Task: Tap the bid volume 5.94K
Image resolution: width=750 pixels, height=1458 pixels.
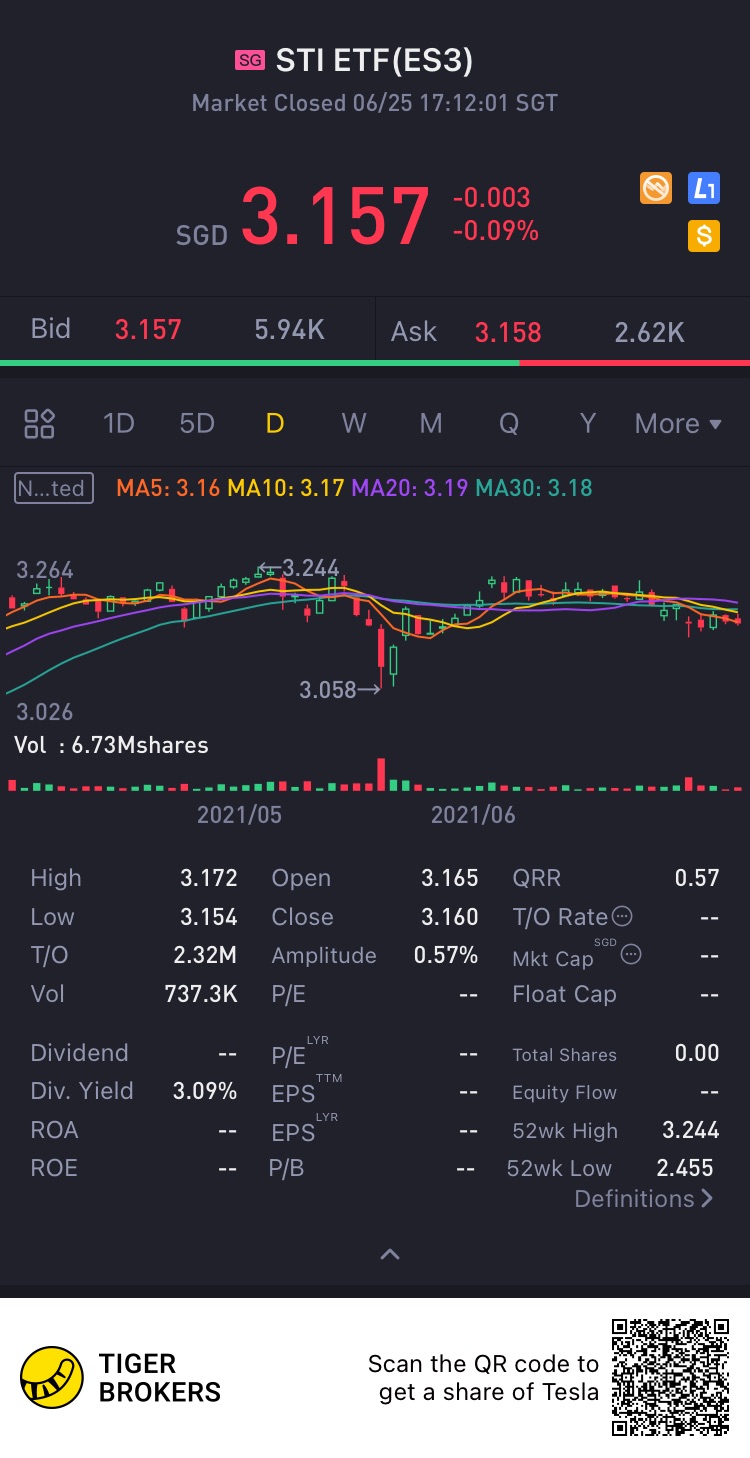Action: tap(289, 331)
